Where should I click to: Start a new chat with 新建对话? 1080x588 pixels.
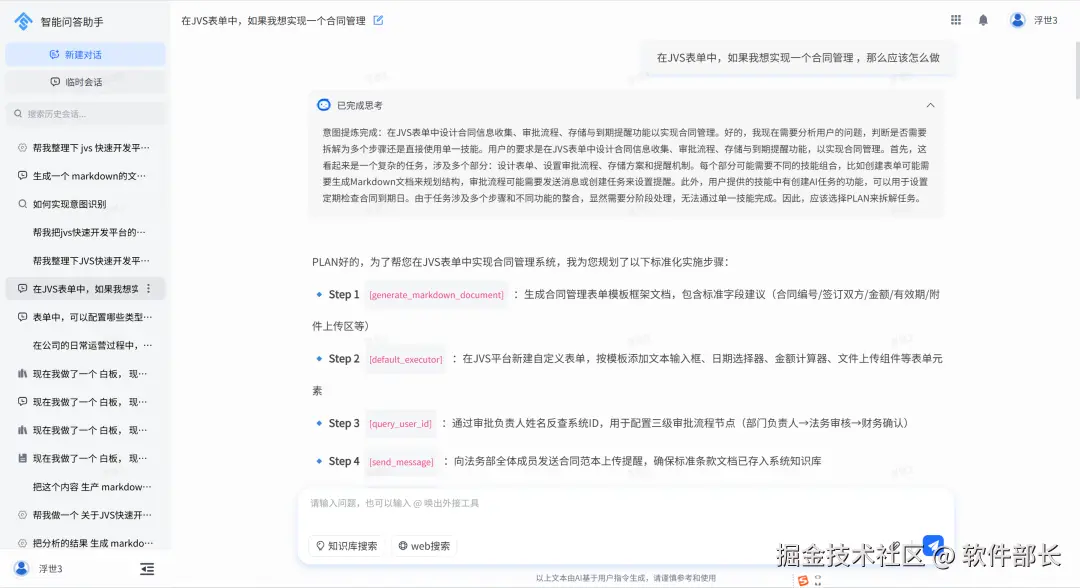click(x=85, y=54)
